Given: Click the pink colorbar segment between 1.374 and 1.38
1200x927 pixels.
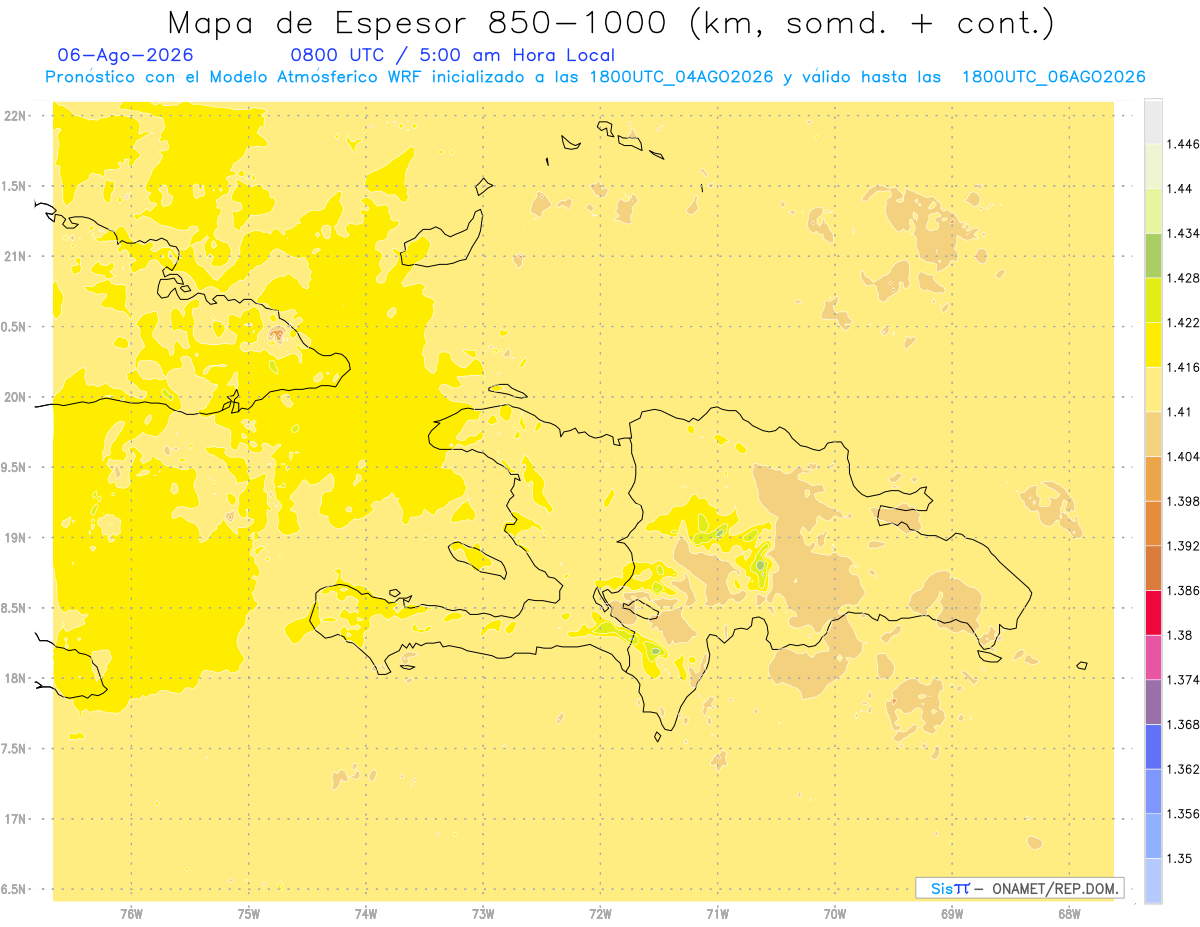Looking at the screenshot, I should coord(1154,658).
